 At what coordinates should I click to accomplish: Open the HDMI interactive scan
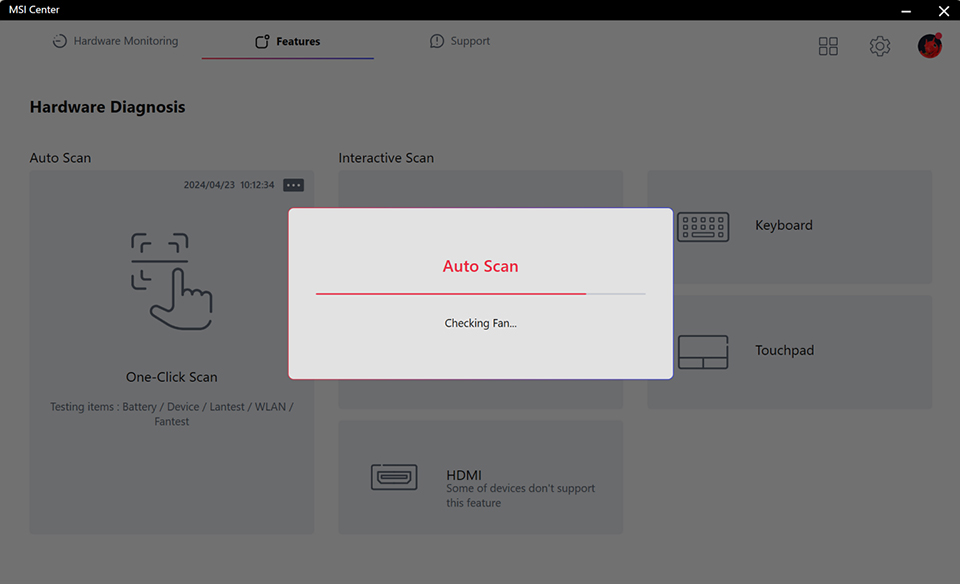481,477
